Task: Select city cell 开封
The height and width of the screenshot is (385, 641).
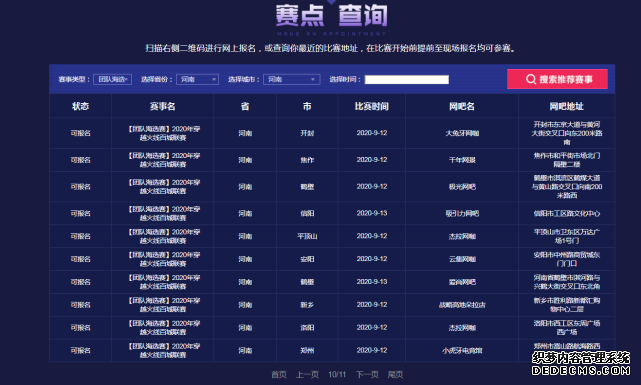Action: (x=307, y=133)
